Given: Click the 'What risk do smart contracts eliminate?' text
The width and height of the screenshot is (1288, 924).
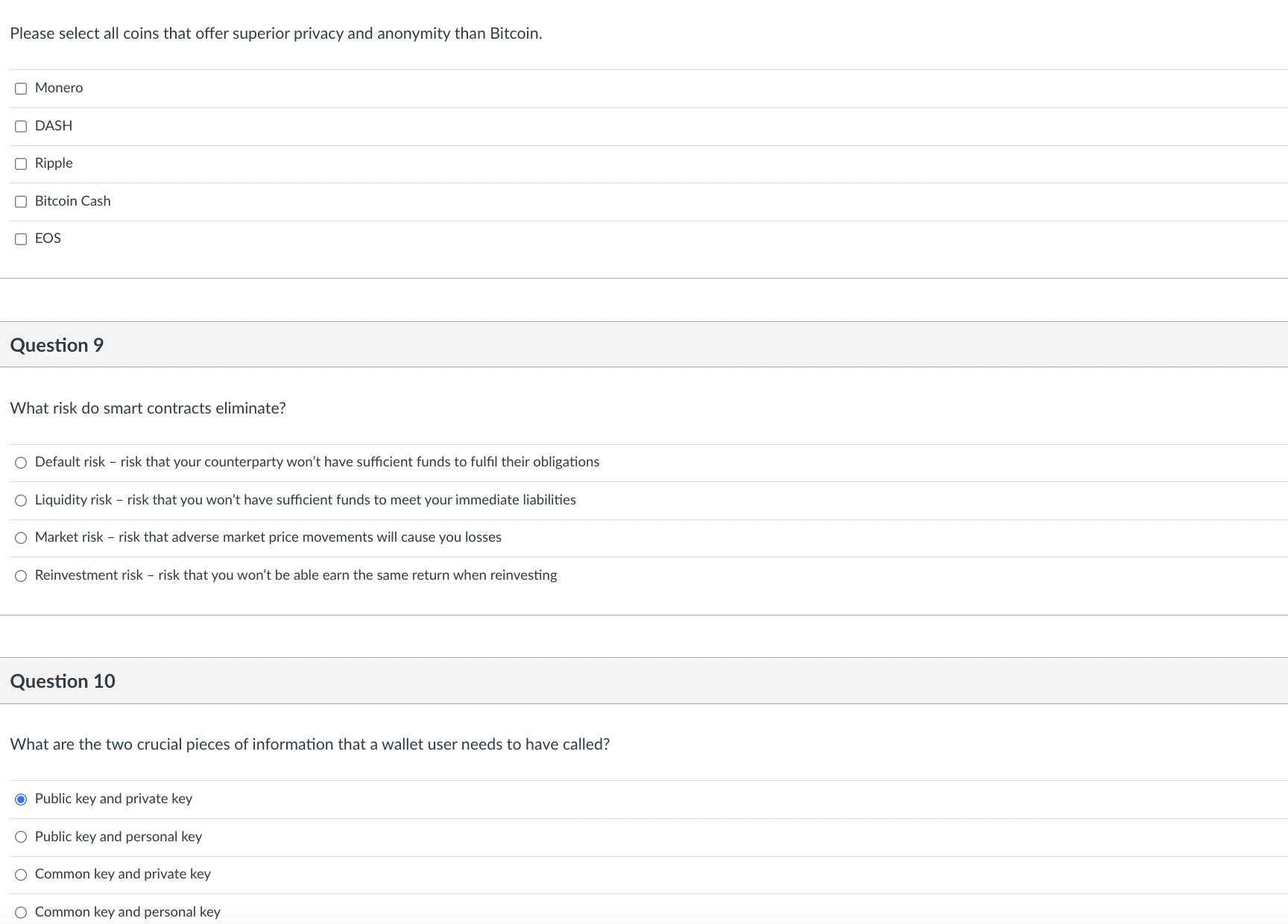Looking at the screenshot, I should click(148, 408).
